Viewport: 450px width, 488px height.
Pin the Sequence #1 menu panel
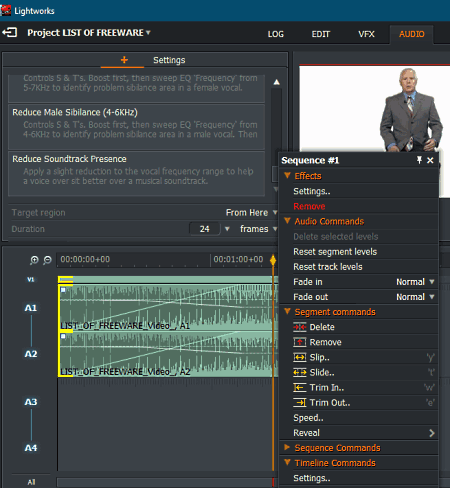coord(419,160)
